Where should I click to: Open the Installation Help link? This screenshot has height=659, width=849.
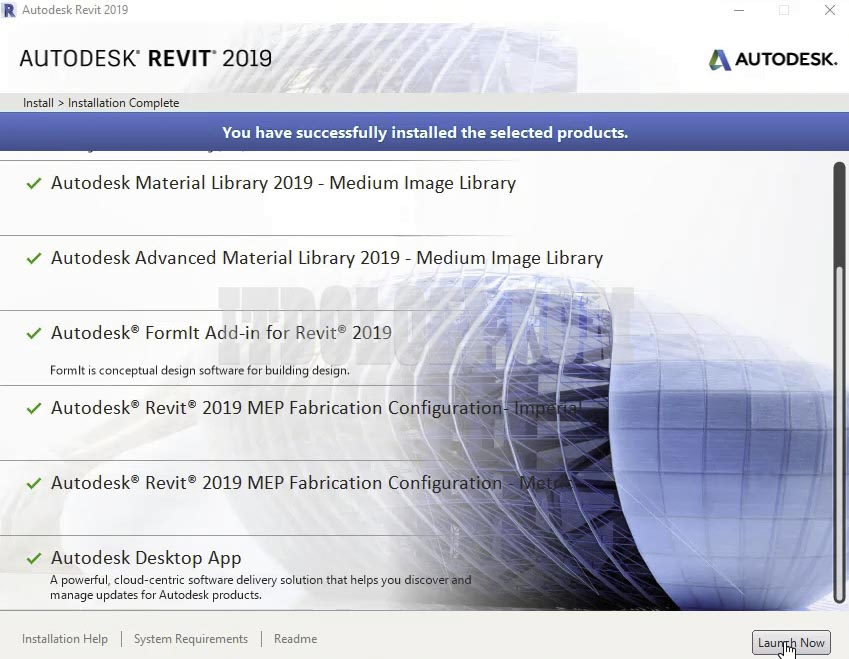tap(64, 638)
